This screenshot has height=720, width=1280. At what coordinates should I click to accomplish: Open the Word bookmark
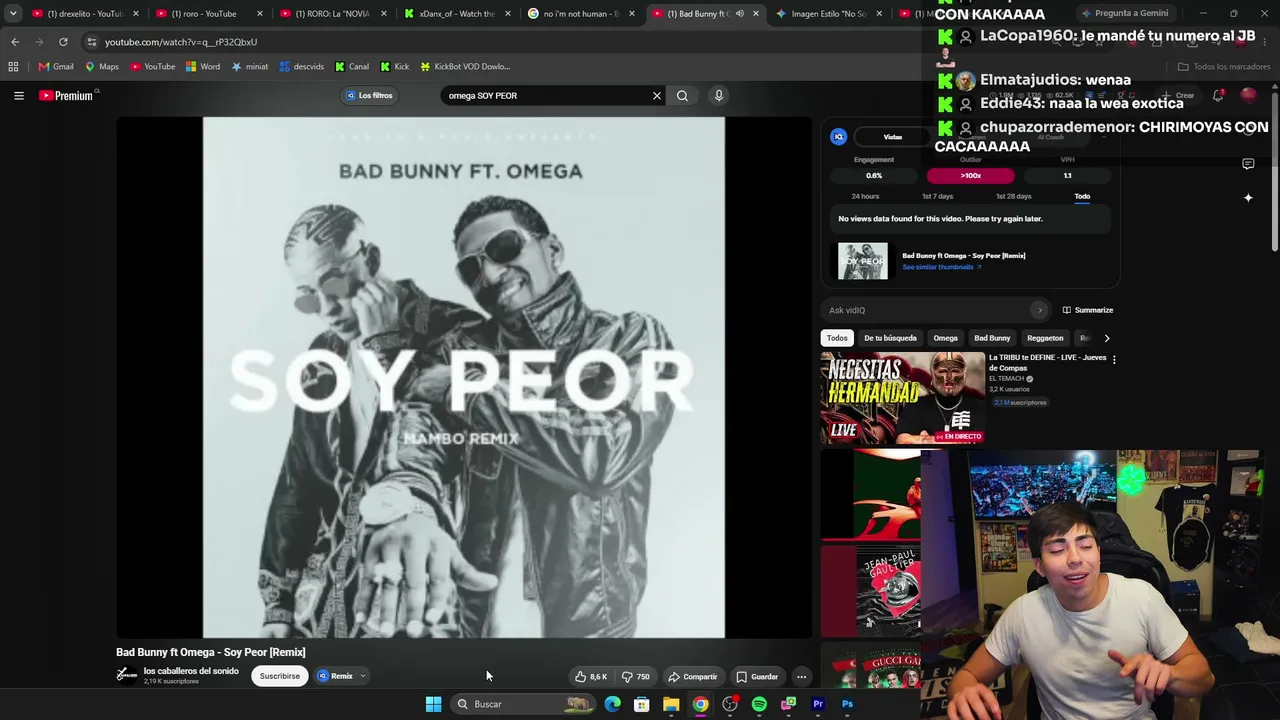tap(203, 66)
